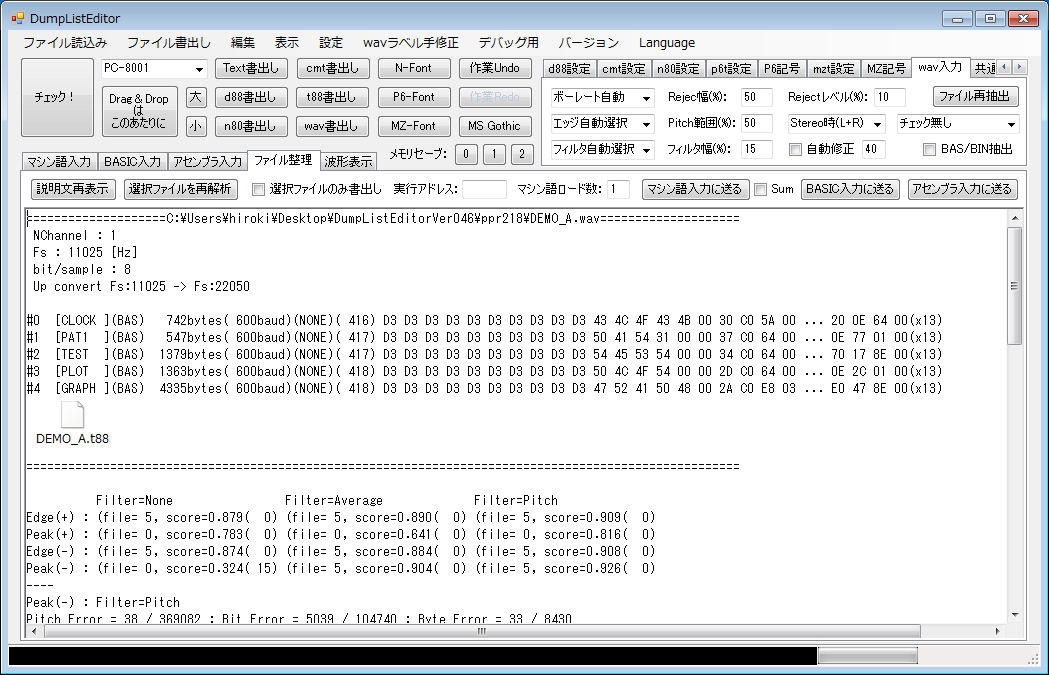Click the BASIC入力に送る button
This screenshot has height=675, width=1049.
click(850, 189)
